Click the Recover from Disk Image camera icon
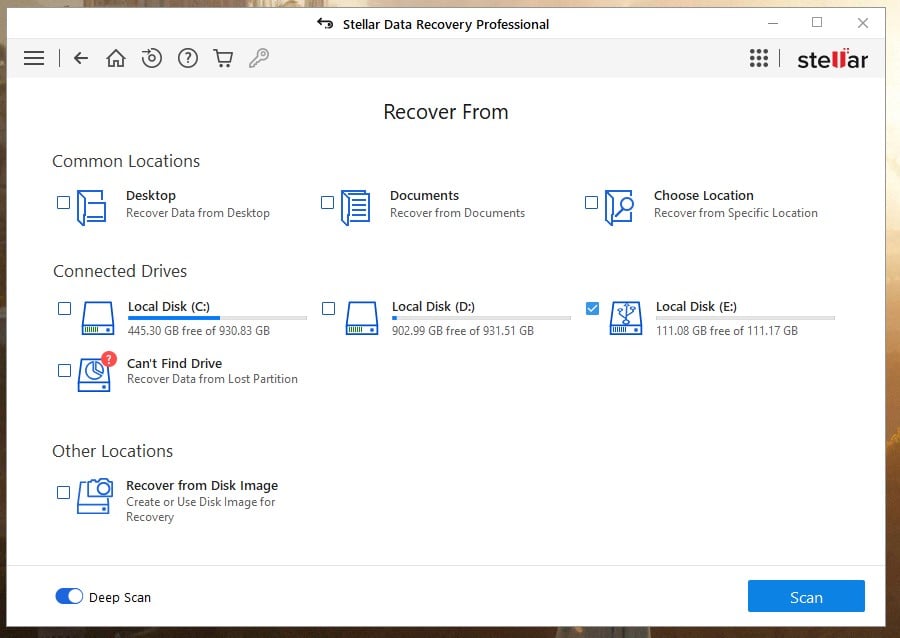 tap(95, 496)
